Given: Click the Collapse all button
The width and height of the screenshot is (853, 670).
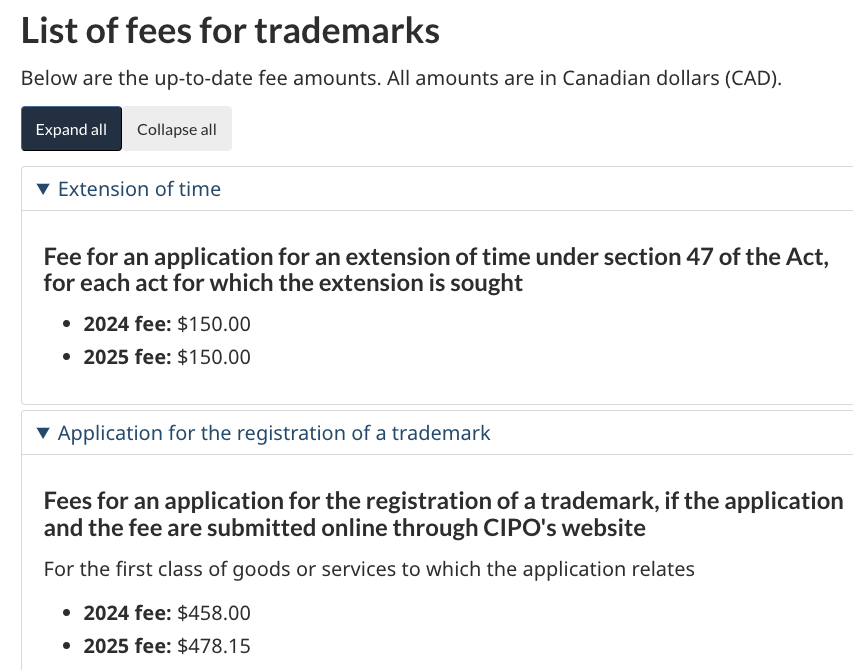Looking at the screenshot, I should [x=177, y=129].
